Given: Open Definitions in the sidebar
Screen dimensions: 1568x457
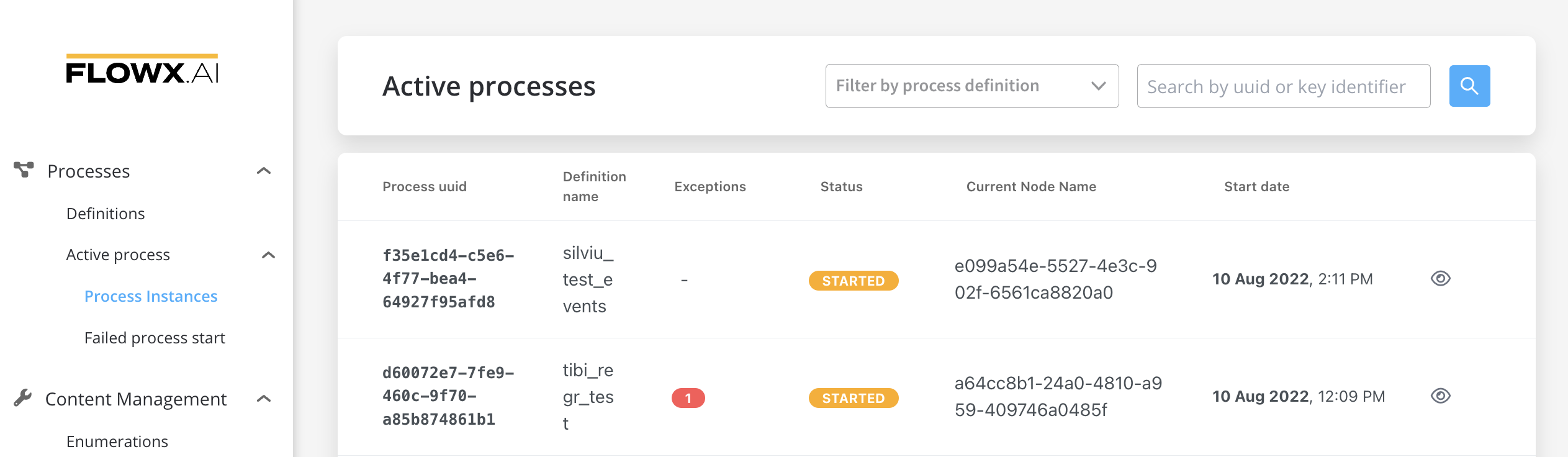Looking at the screenshot, I should click(x=106, y=214).
